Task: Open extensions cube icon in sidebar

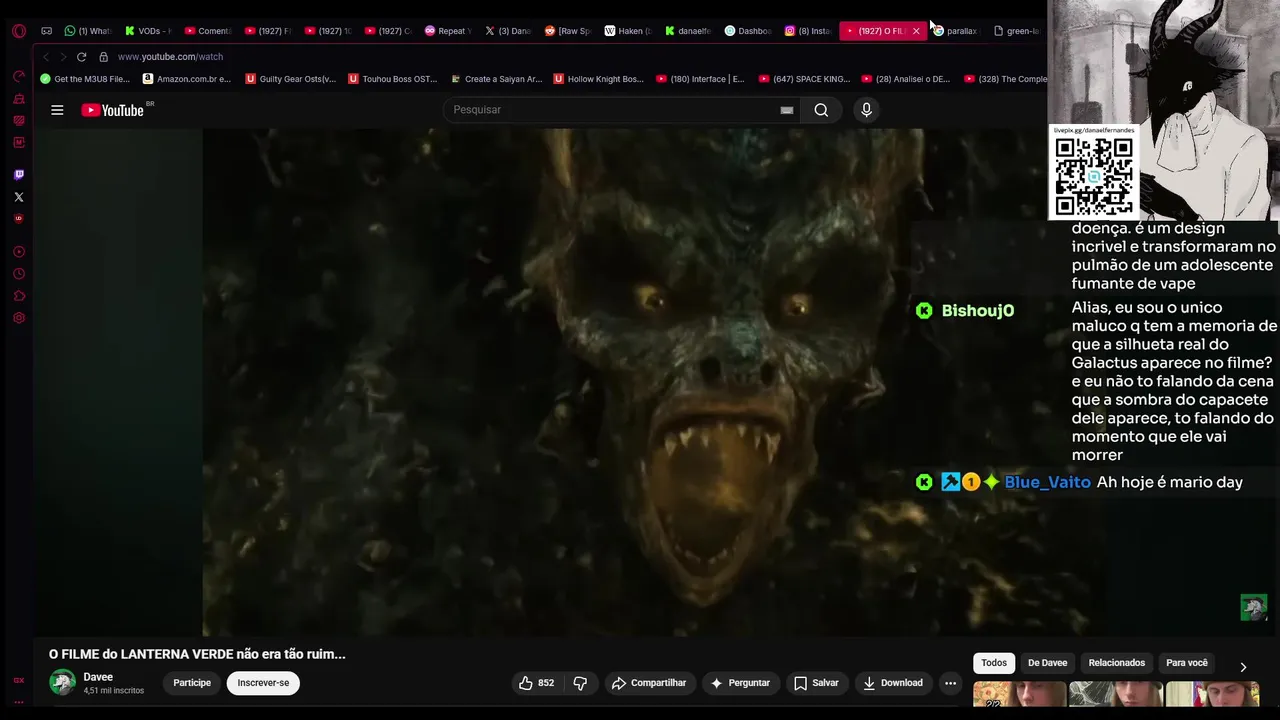Action: pyautogui.click(x=18, y=296)
